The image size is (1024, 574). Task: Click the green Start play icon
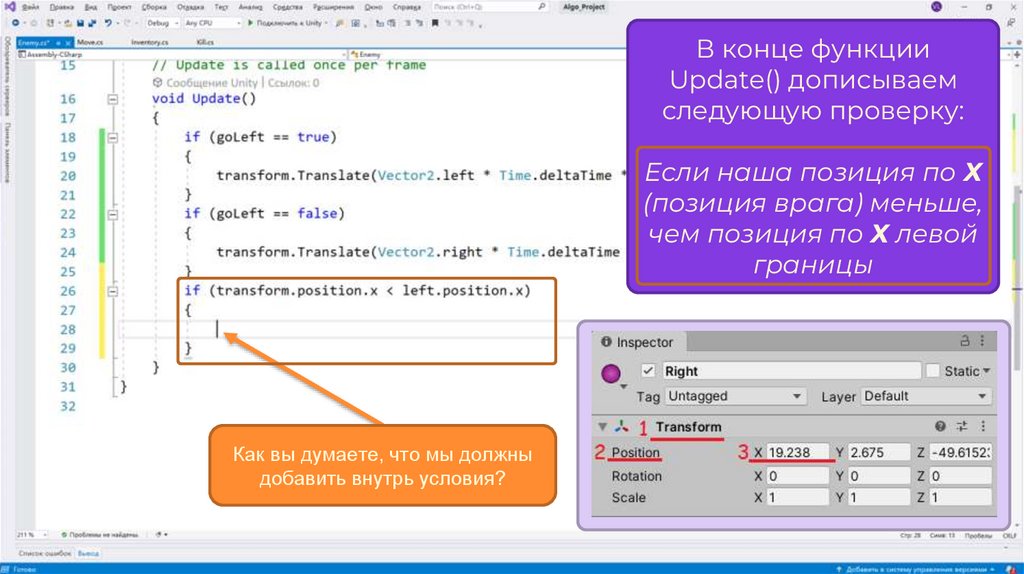[x=250, y=23]
